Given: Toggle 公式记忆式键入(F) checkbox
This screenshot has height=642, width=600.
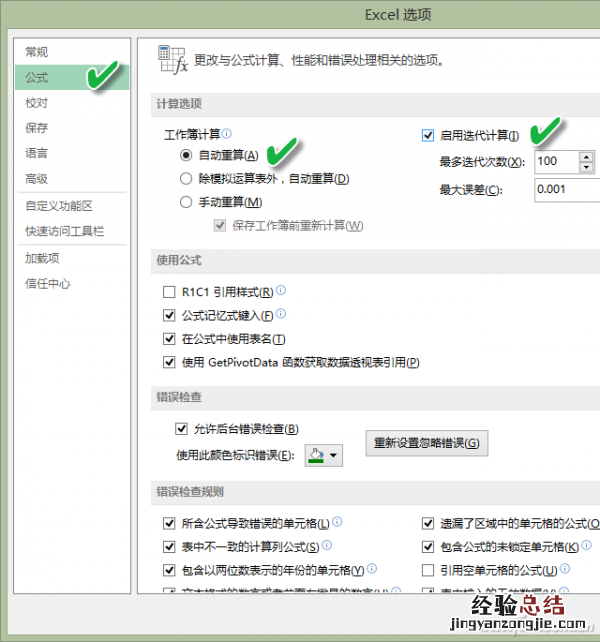Looking at the screenshot, I should click(x=169, y=315).
